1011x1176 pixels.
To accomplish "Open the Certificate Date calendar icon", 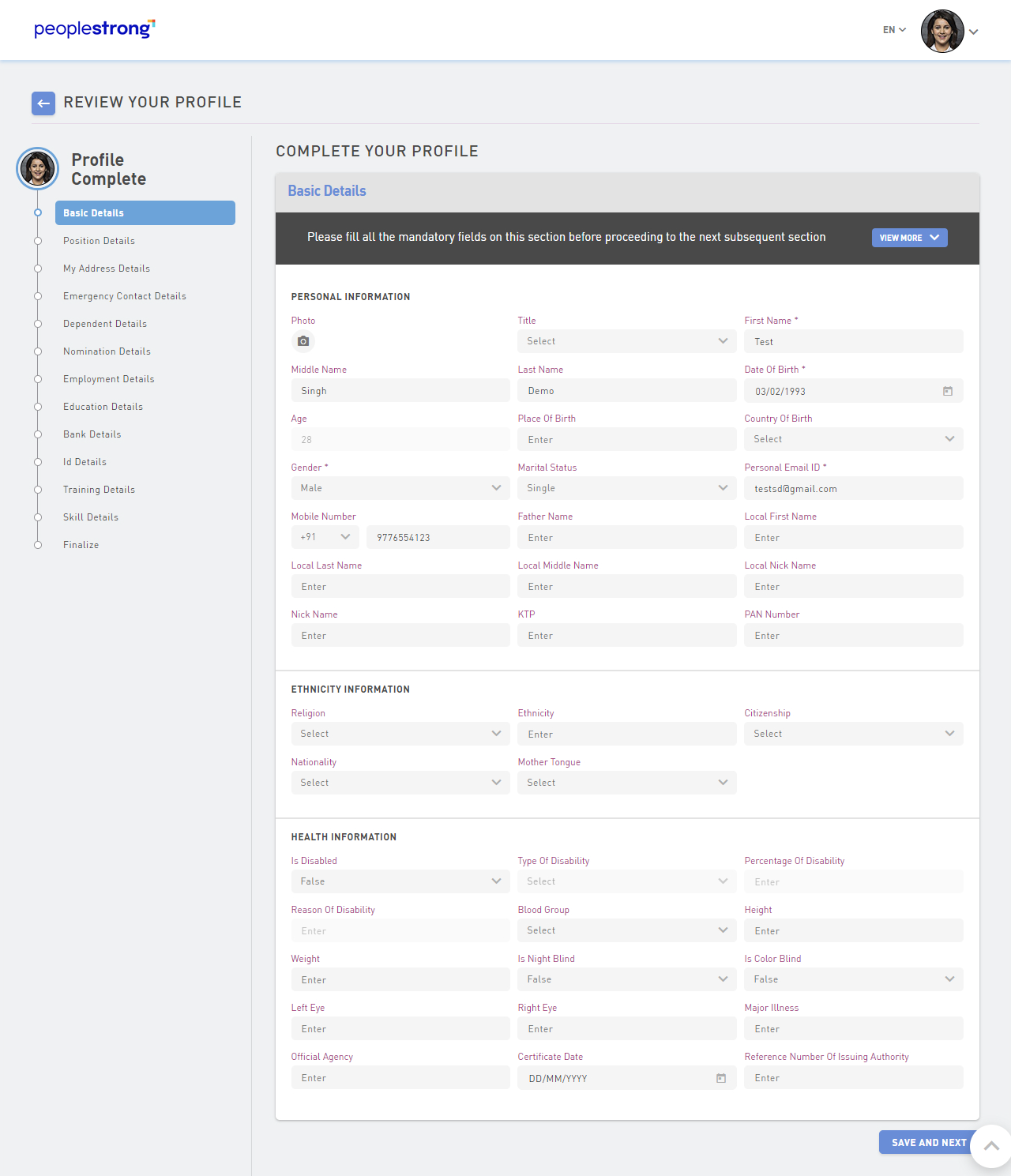I will point(720,1078).
